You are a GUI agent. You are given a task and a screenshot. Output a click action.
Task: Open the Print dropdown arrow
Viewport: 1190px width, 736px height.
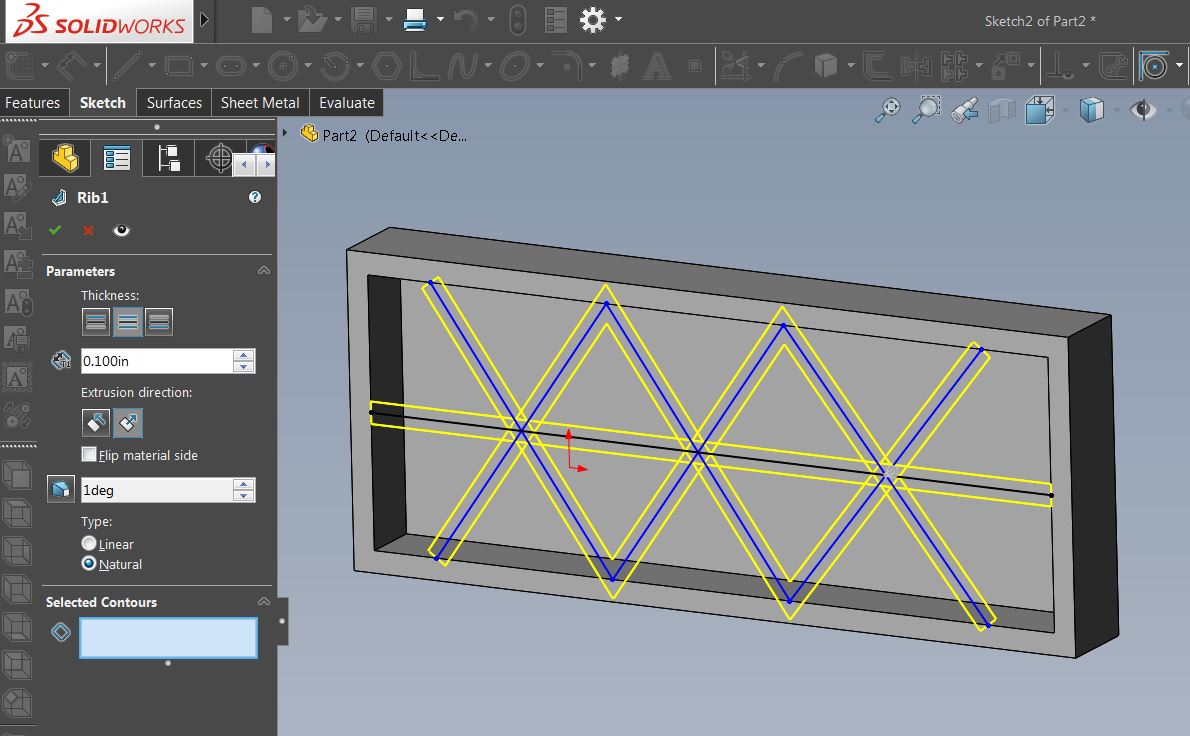click(x=440, y=20)
